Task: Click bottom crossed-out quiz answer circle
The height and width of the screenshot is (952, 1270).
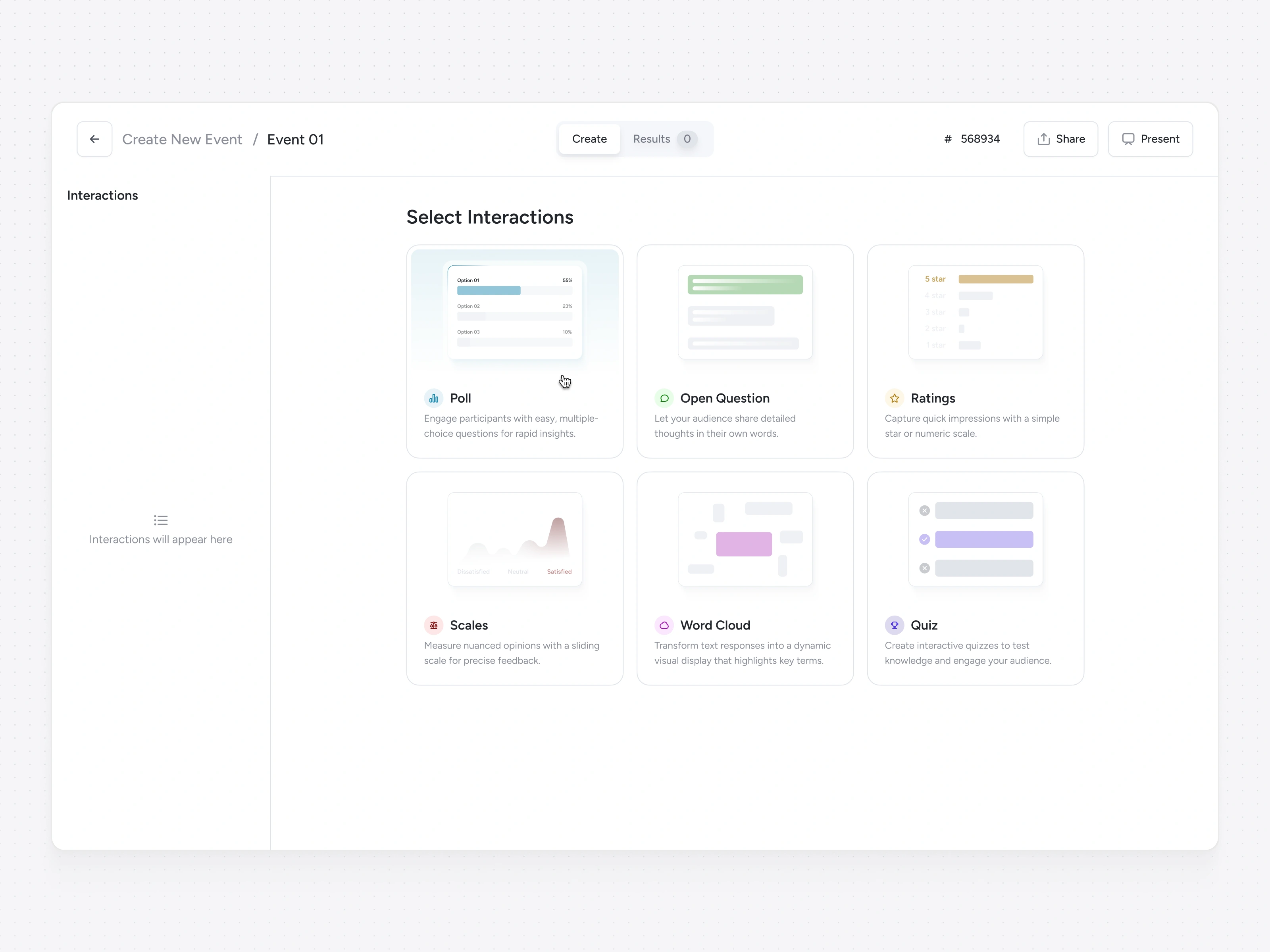Action: click(924, 568)
